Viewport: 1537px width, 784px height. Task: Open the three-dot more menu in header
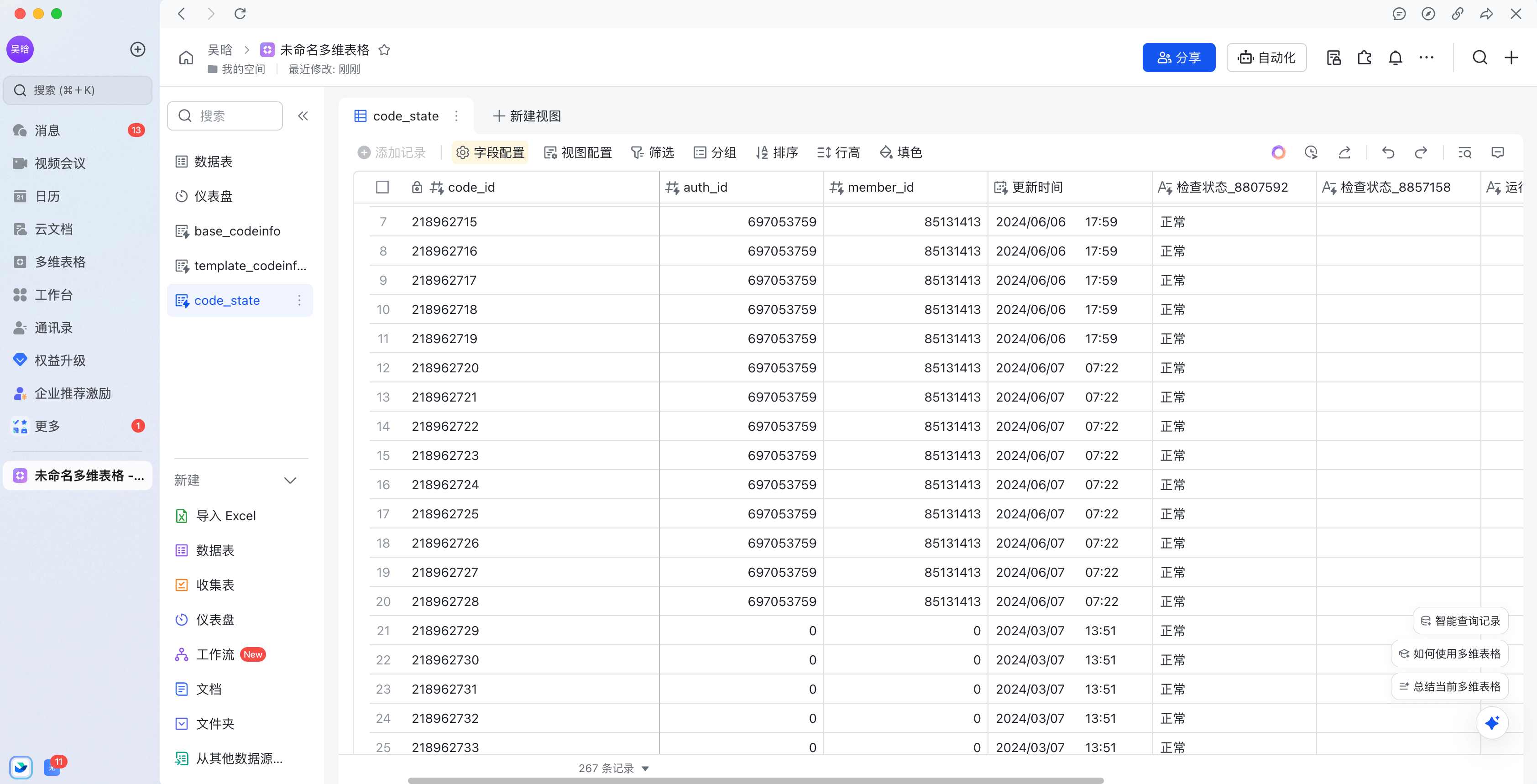(1427, 57)
